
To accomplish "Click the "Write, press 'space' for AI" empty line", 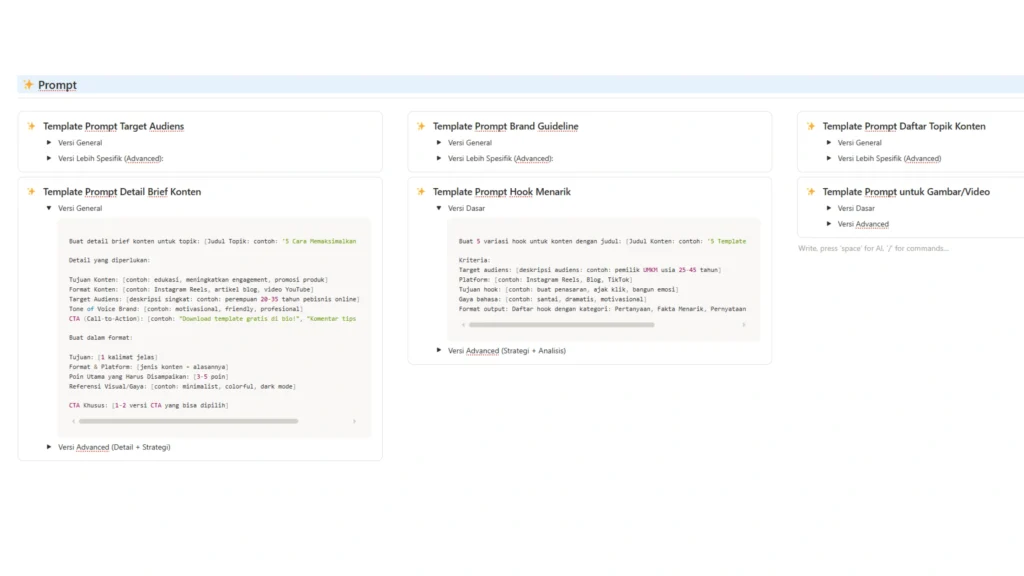I will [873, 248].
